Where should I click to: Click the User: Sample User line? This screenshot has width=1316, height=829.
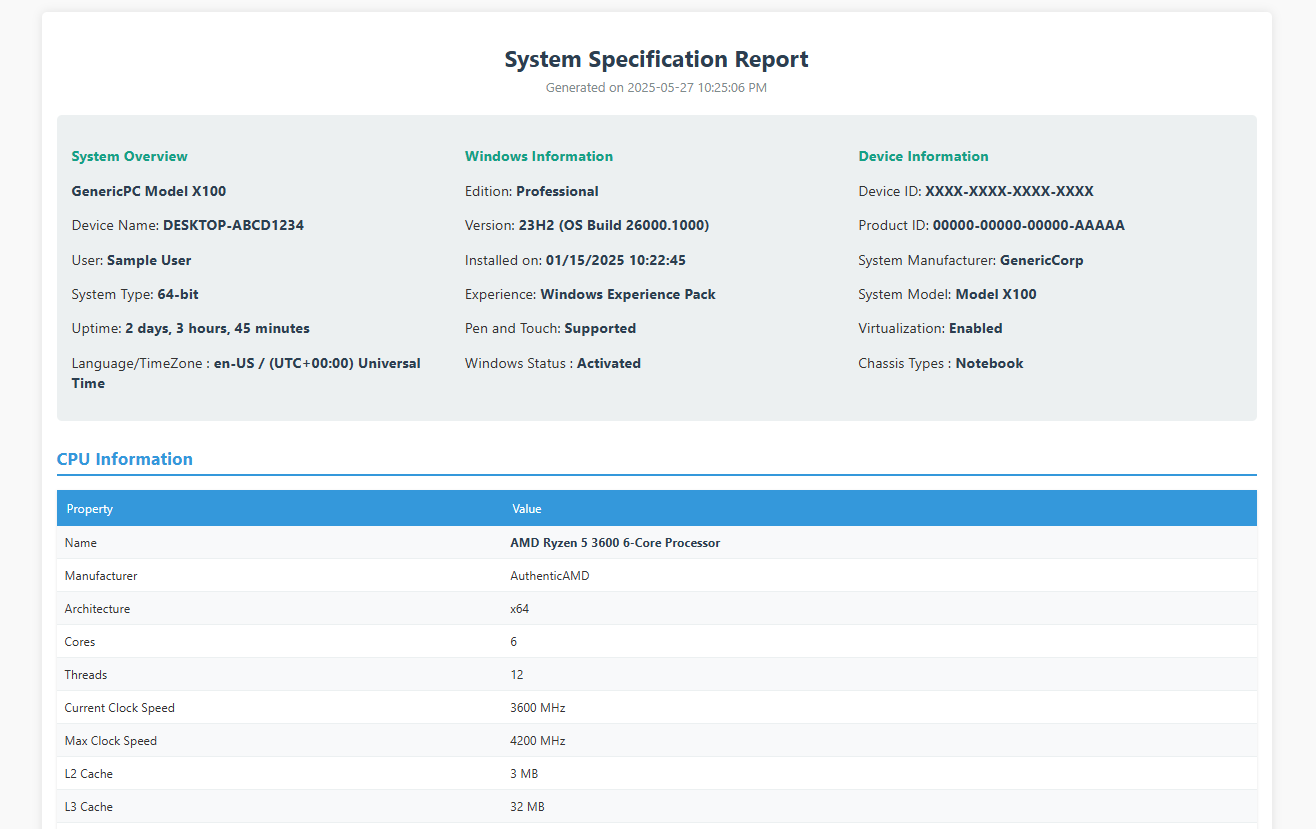pyautogui.click(x=131, y=260)
